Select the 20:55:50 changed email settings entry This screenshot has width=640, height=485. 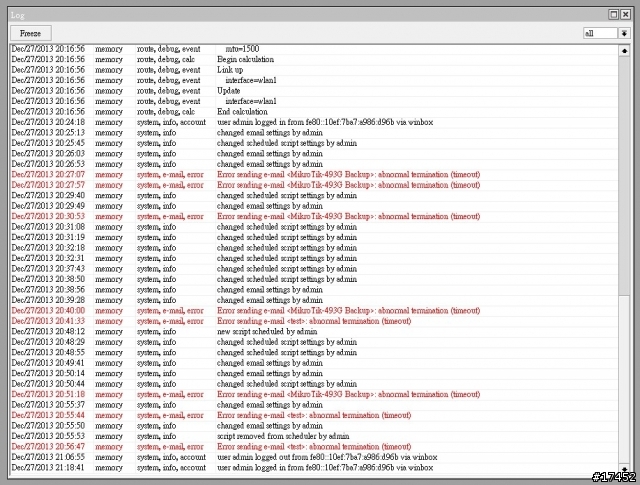(314, 426)
